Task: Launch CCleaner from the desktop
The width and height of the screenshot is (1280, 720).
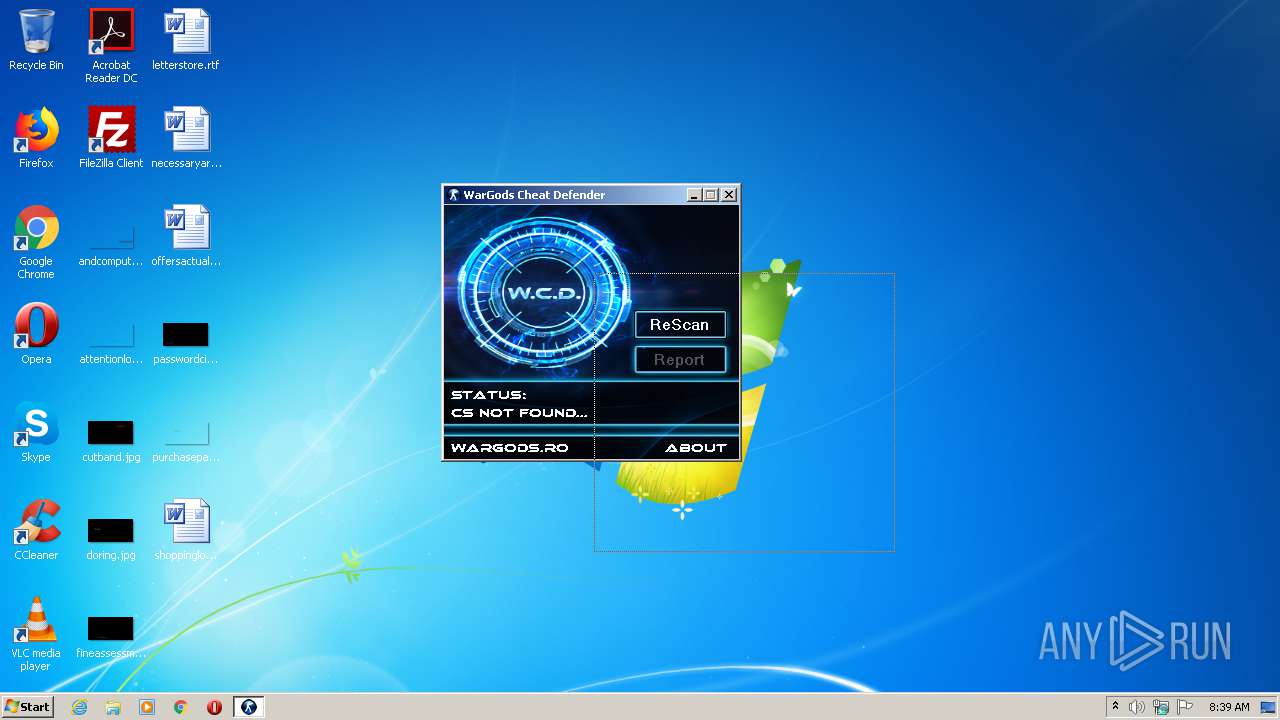Action: [36, 530]
